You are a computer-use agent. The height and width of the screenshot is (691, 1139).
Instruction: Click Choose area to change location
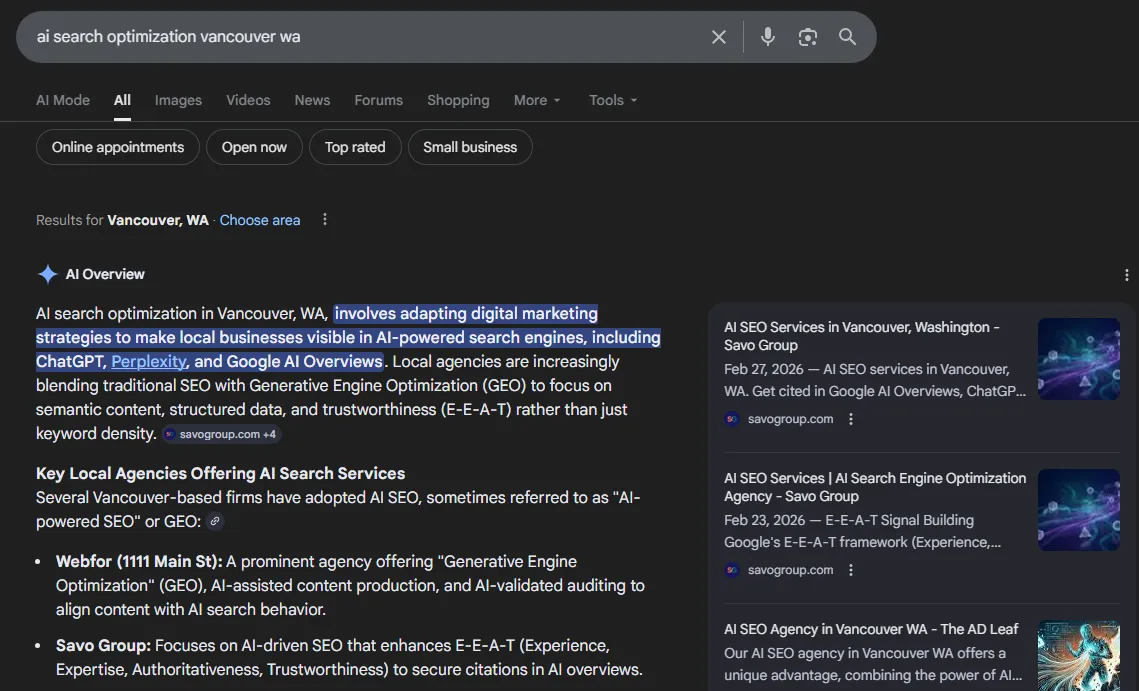259,219
